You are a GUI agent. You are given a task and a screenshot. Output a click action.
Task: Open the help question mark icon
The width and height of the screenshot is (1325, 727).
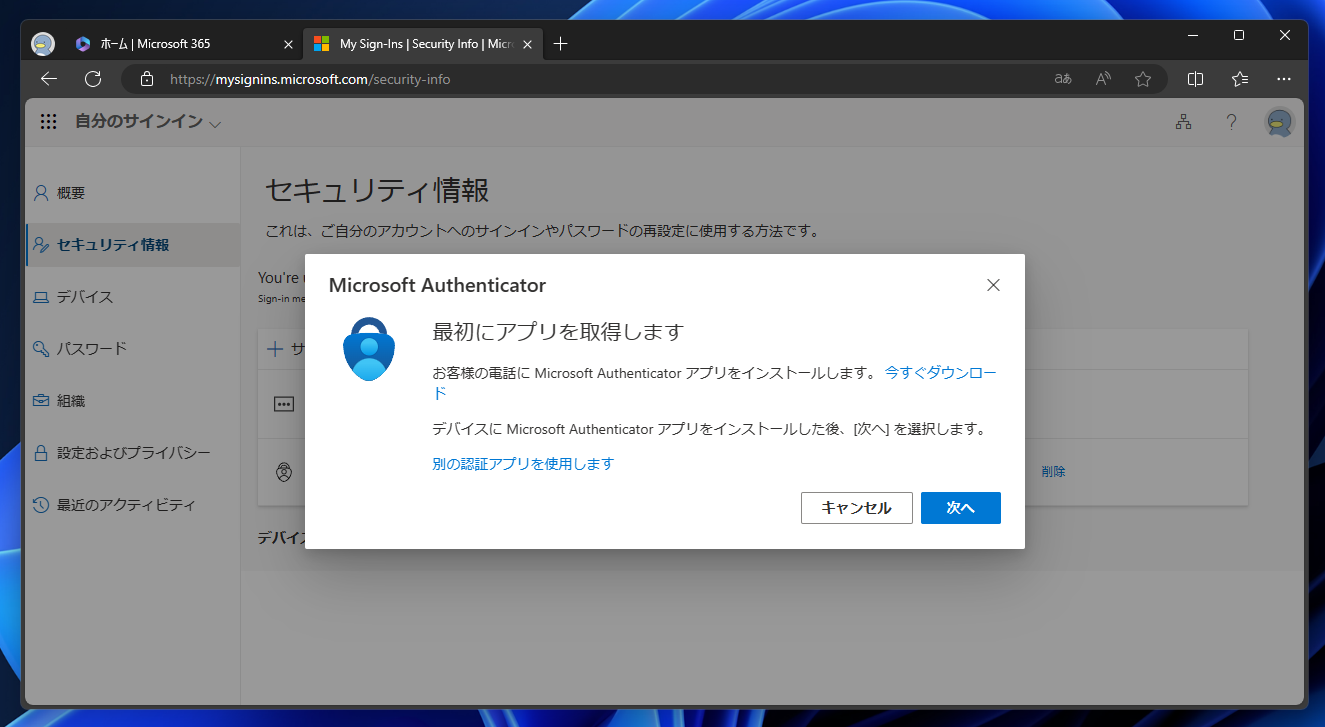coord(1232,122)
